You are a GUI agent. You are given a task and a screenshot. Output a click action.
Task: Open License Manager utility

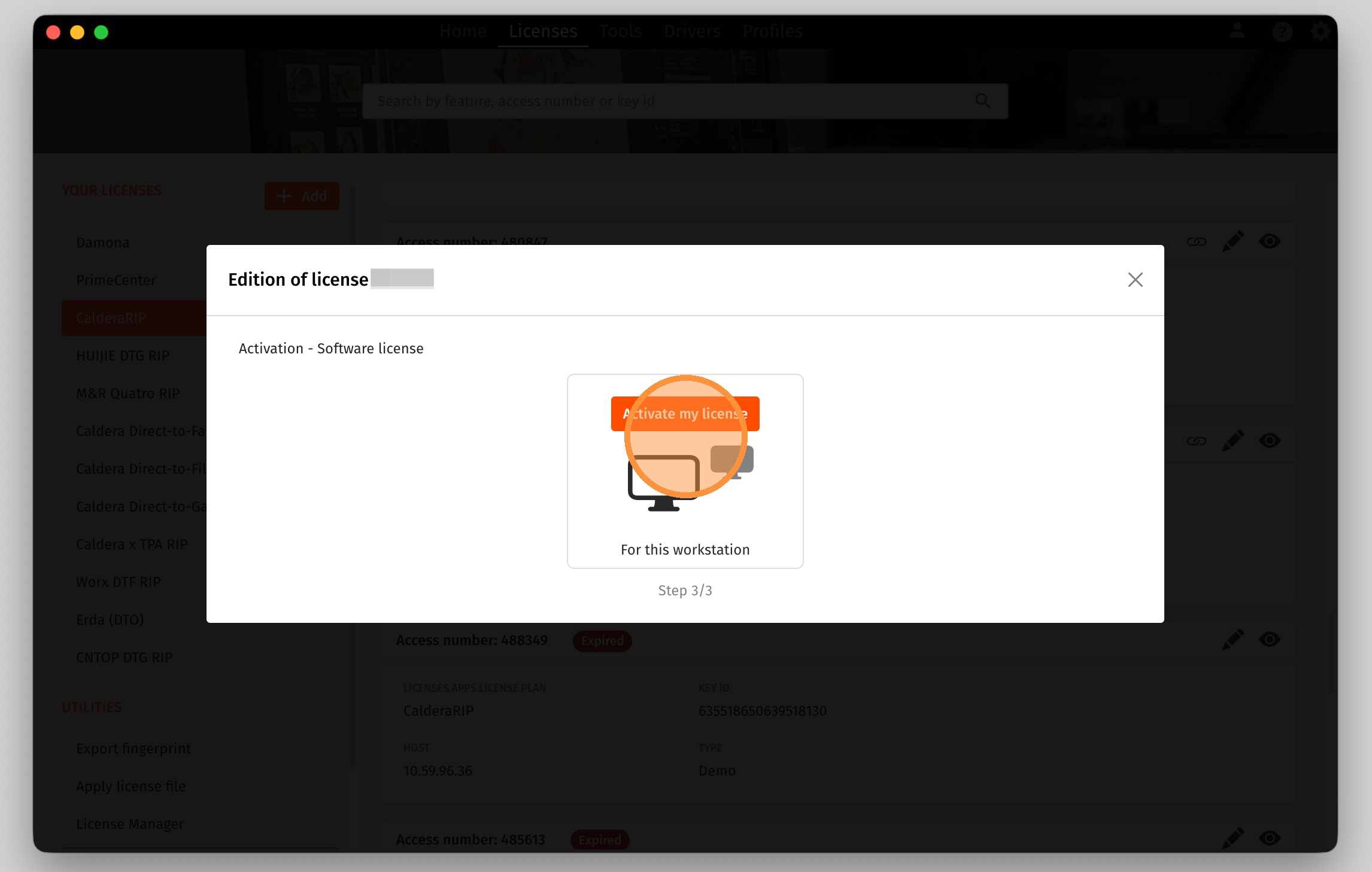click(x=130, y=824)
